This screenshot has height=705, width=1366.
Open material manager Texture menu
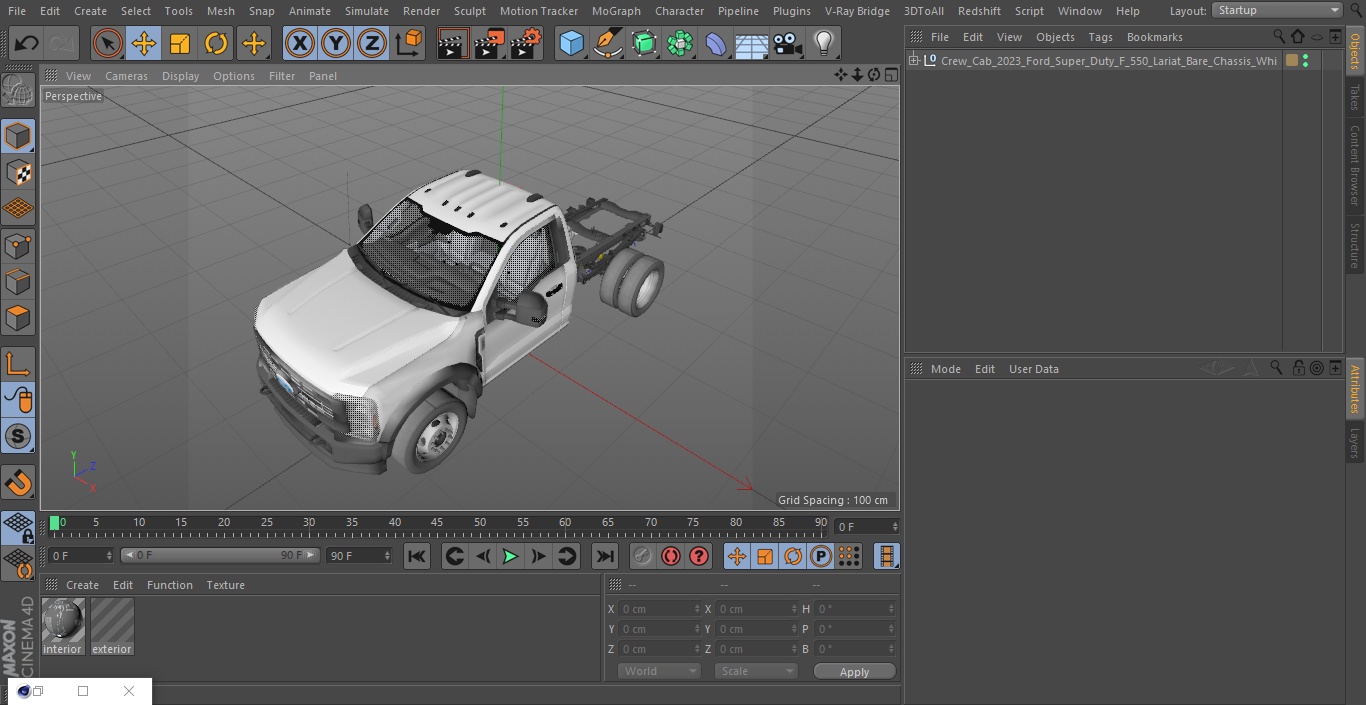coord(225,585)
